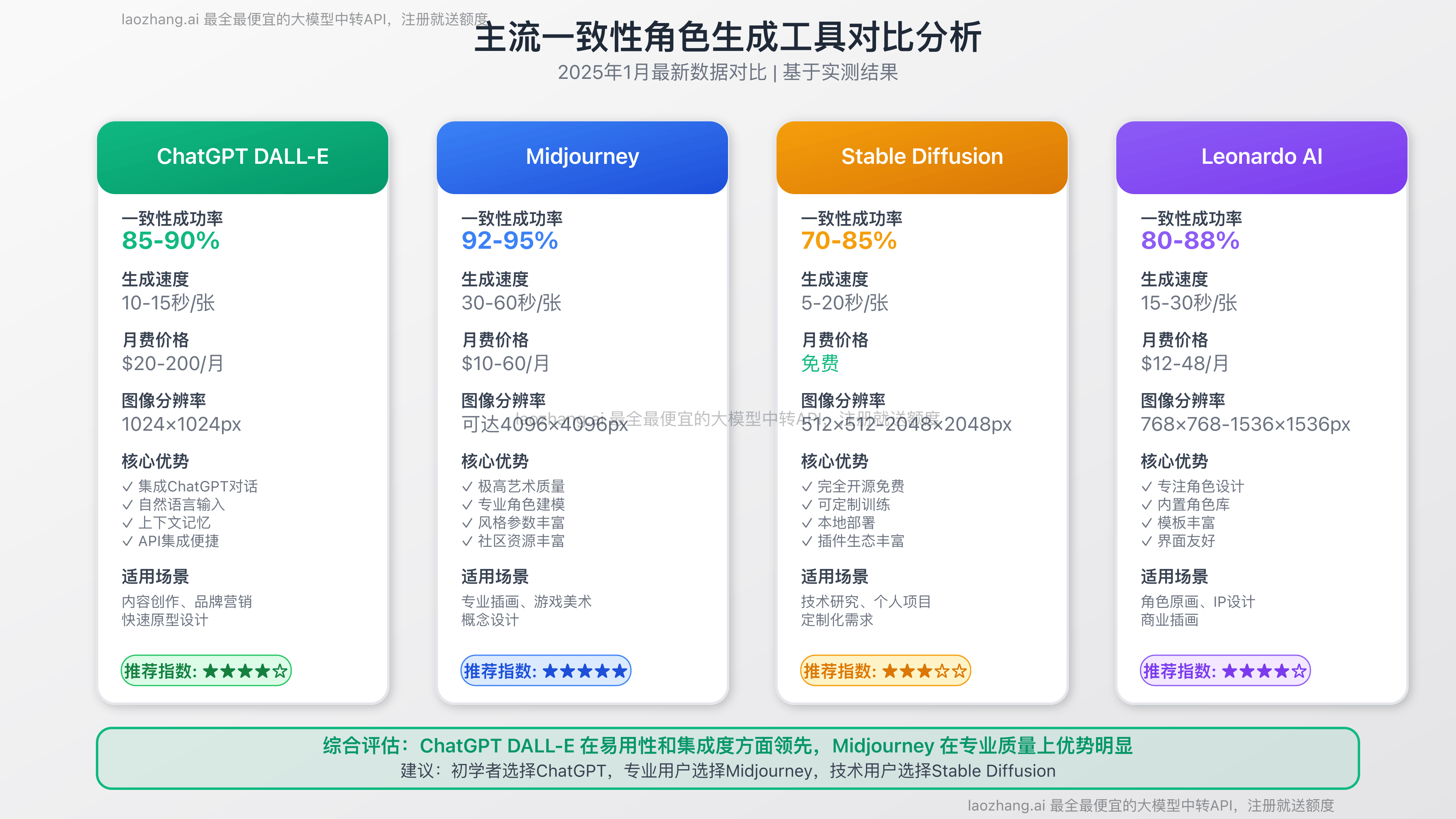The width and height of the screenshot is (1456, 819).
Task: Click the 85-90% success rate value
Action: [x=171, y=241]
